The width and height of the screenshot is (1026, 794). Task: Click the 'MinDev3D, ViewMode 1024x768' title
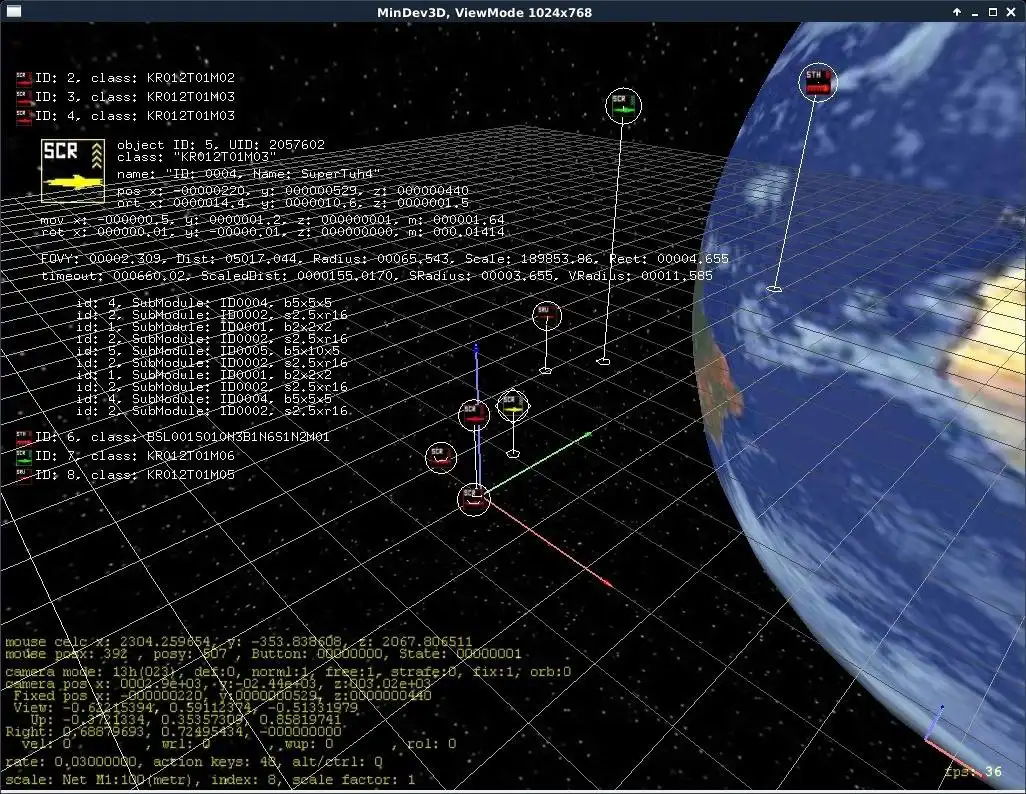(x=484, y=12)
